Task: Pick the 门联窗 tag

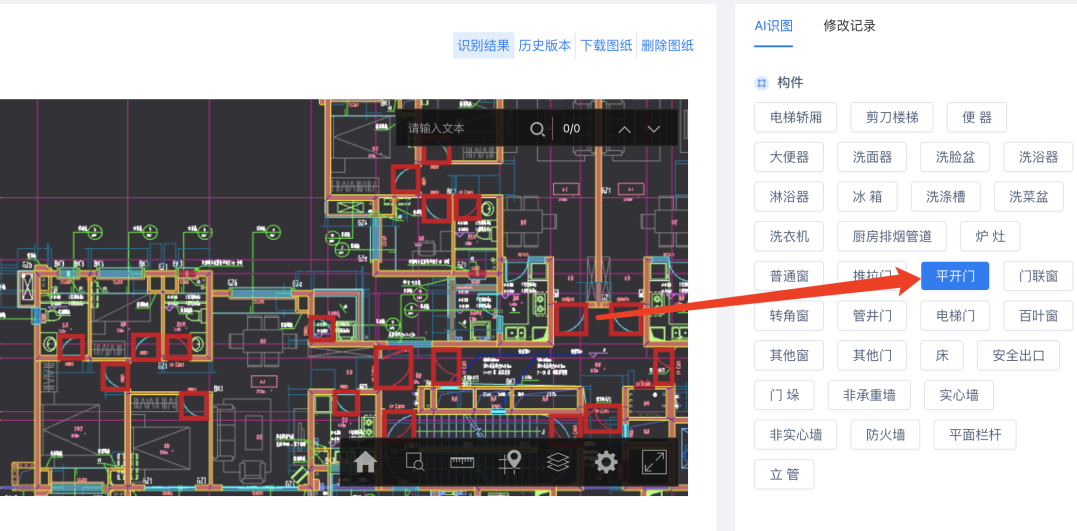Action: 1039,276
